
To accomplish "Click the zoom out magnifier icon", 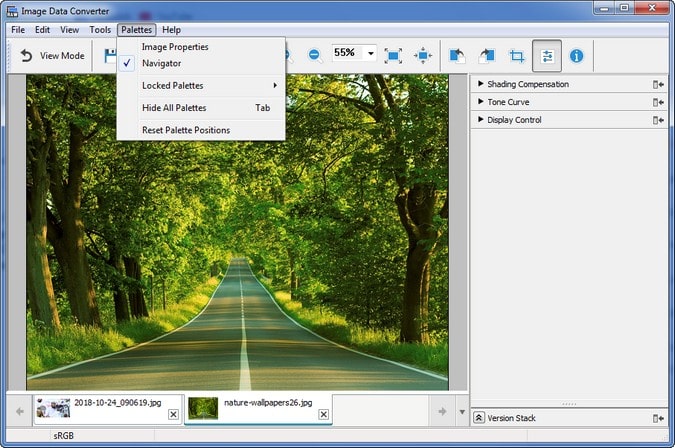I will click(315, 56).
